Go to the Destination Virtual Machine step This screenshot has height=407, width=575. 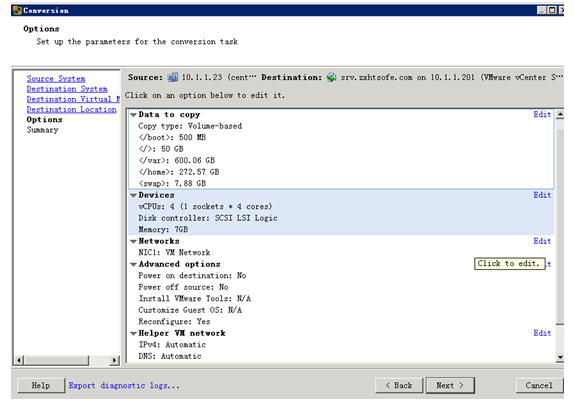[73, 99]
